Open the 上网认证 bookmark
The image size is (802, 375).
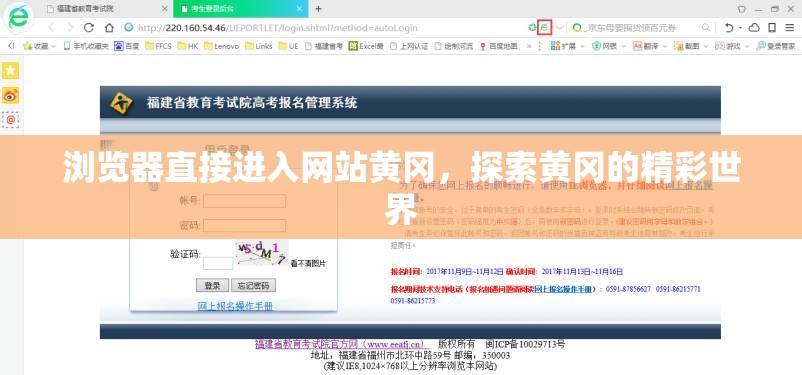pos(409,46)
